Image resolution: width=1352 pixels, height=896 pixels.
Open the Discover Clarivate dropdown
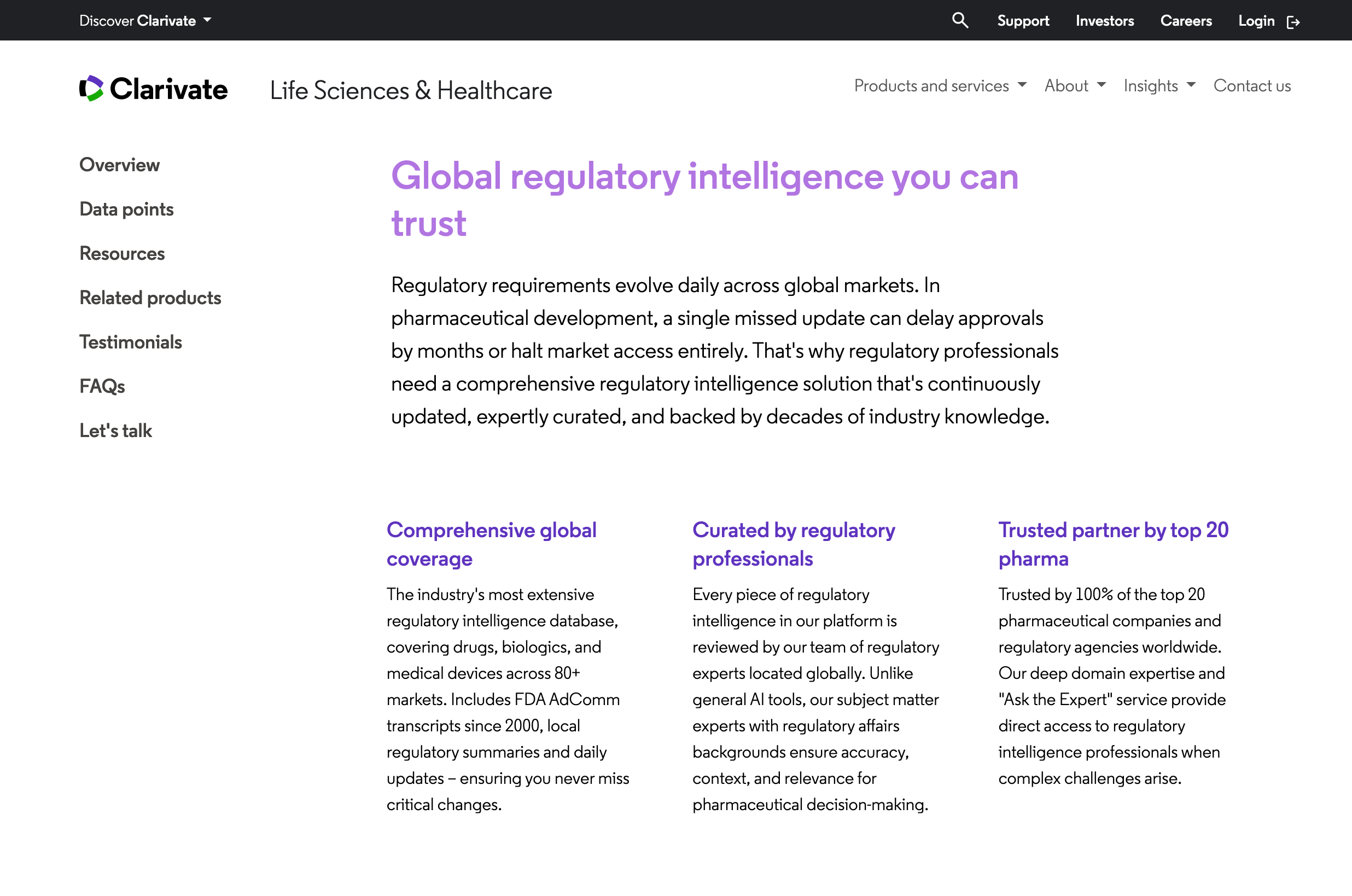coord(145,21)
